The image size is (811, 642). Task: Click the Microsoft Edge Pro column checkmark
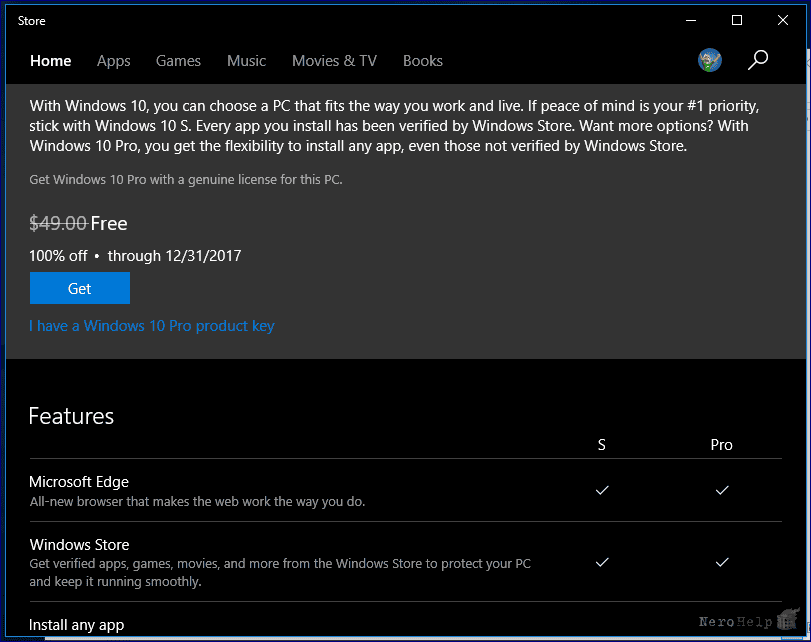click(722, 490)
